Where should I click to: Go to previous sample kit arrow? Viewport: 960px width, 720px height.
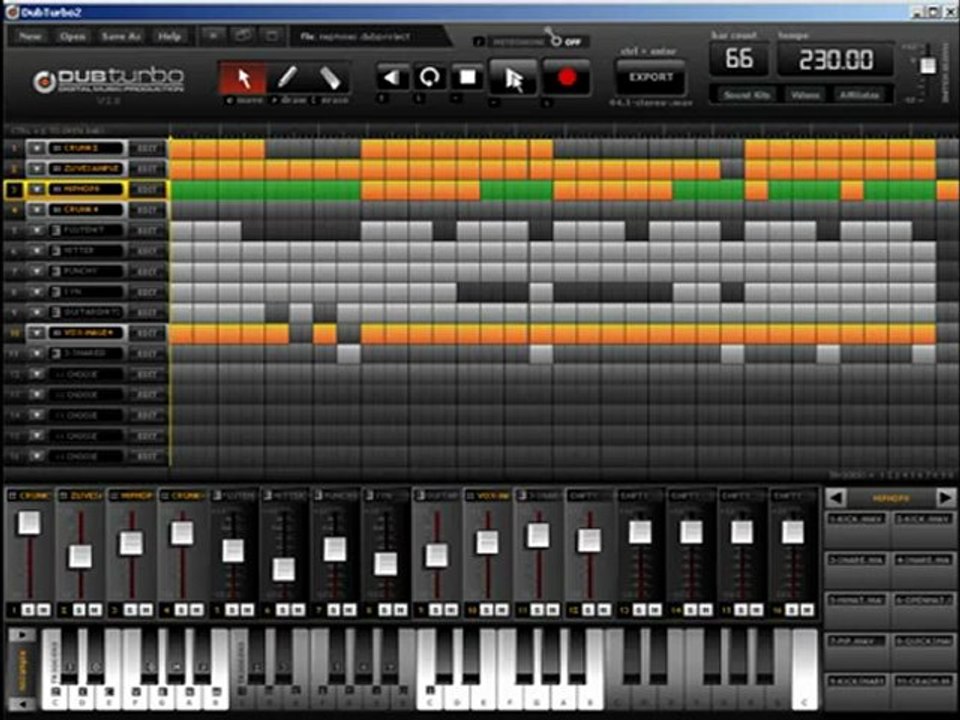(x=836, y=498)
